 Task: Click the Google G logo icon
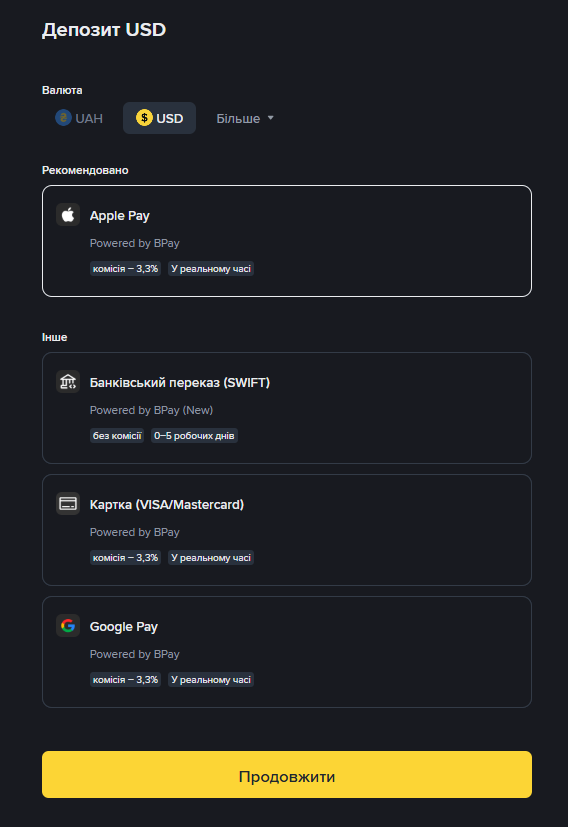pos(68,626)
